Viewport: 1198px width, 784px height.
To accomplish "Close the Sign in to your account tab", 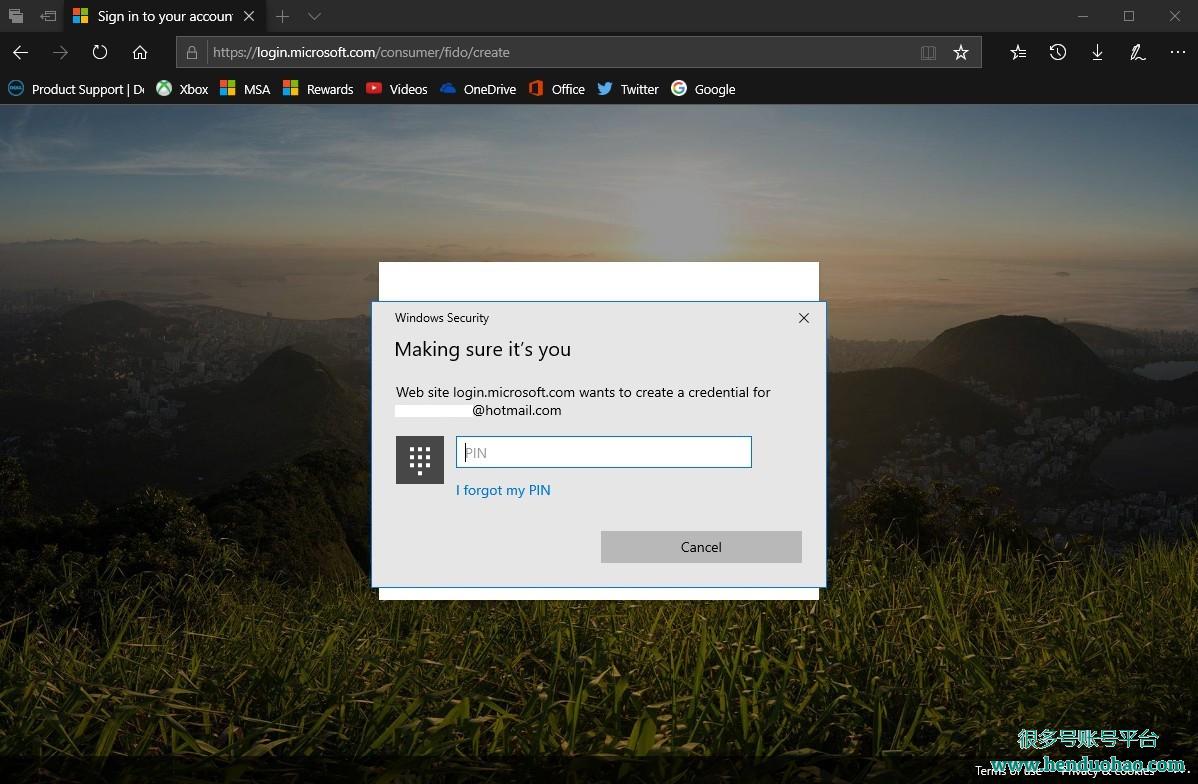I will [249, 16].
